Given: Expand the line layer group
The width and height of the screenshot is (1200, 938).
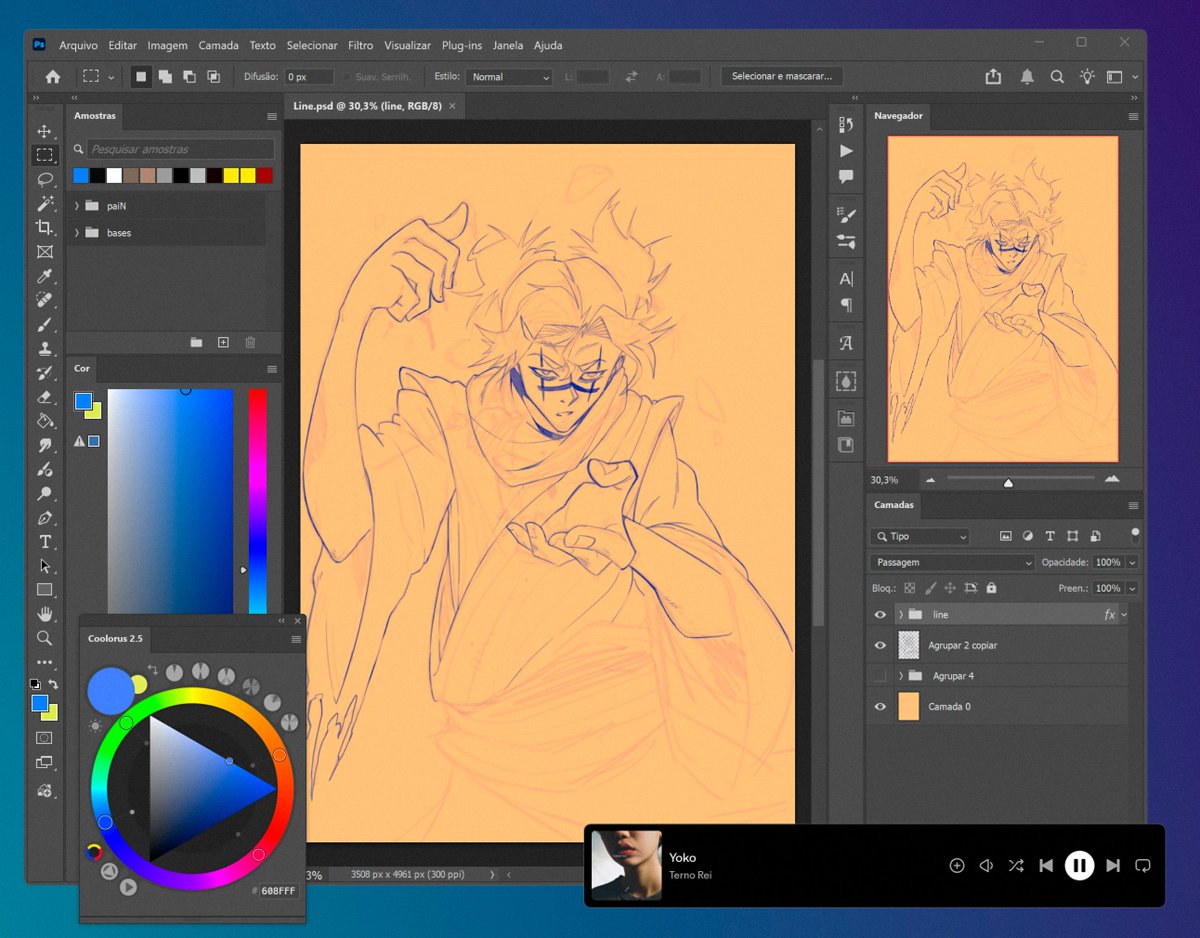Looking at the screenshot, I should (x=901, y=615).
